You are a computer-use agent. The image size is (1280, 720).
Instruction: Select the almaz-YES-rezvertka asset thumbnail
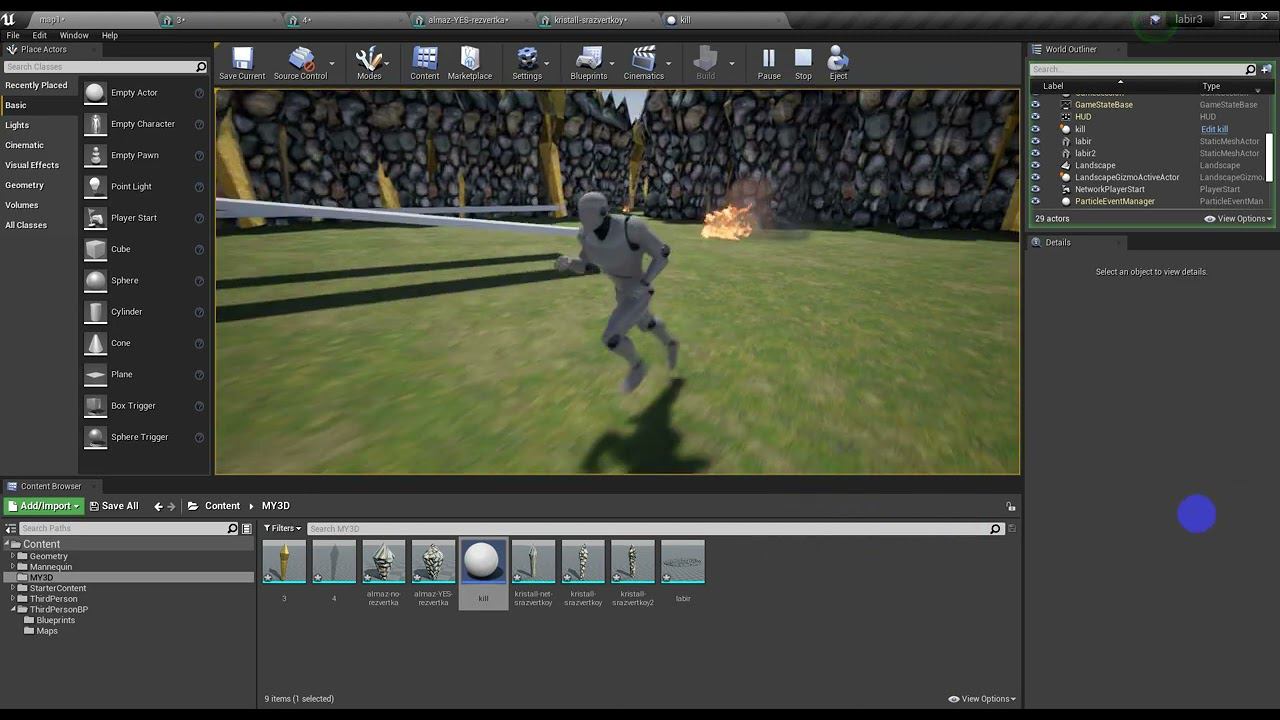coord(433,563)
